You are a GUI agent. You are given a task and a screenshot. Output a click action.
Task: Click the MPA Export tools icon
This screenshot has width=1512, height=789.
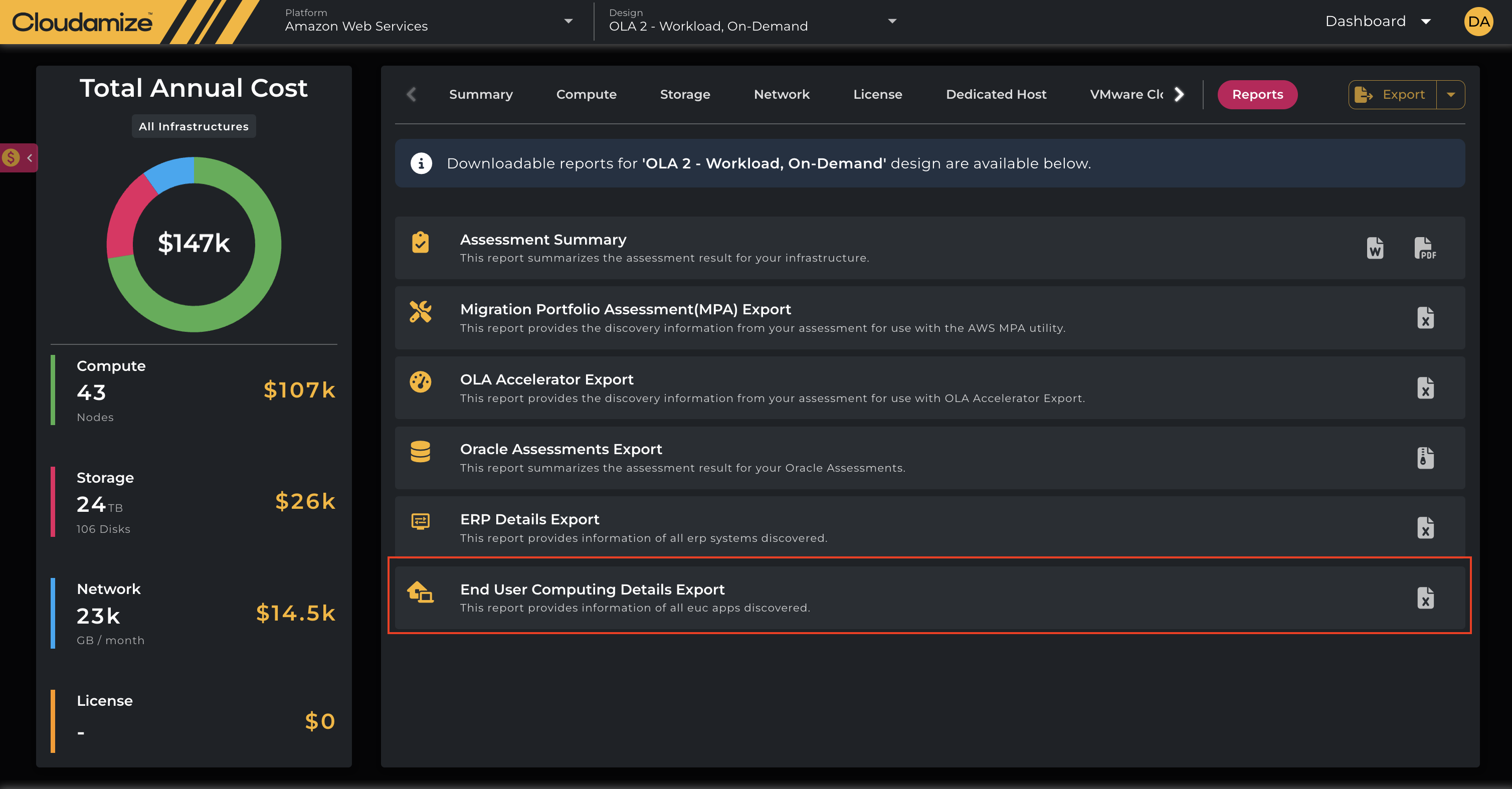click(x=420, y=312)
